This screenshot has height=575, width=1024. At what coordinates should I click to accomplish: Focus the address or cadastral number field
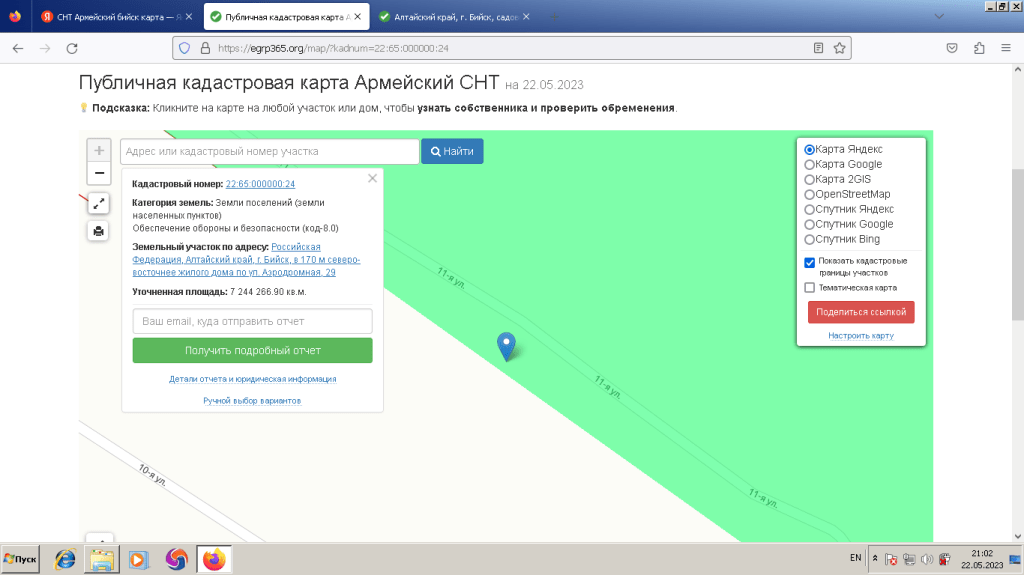point(269,151)
